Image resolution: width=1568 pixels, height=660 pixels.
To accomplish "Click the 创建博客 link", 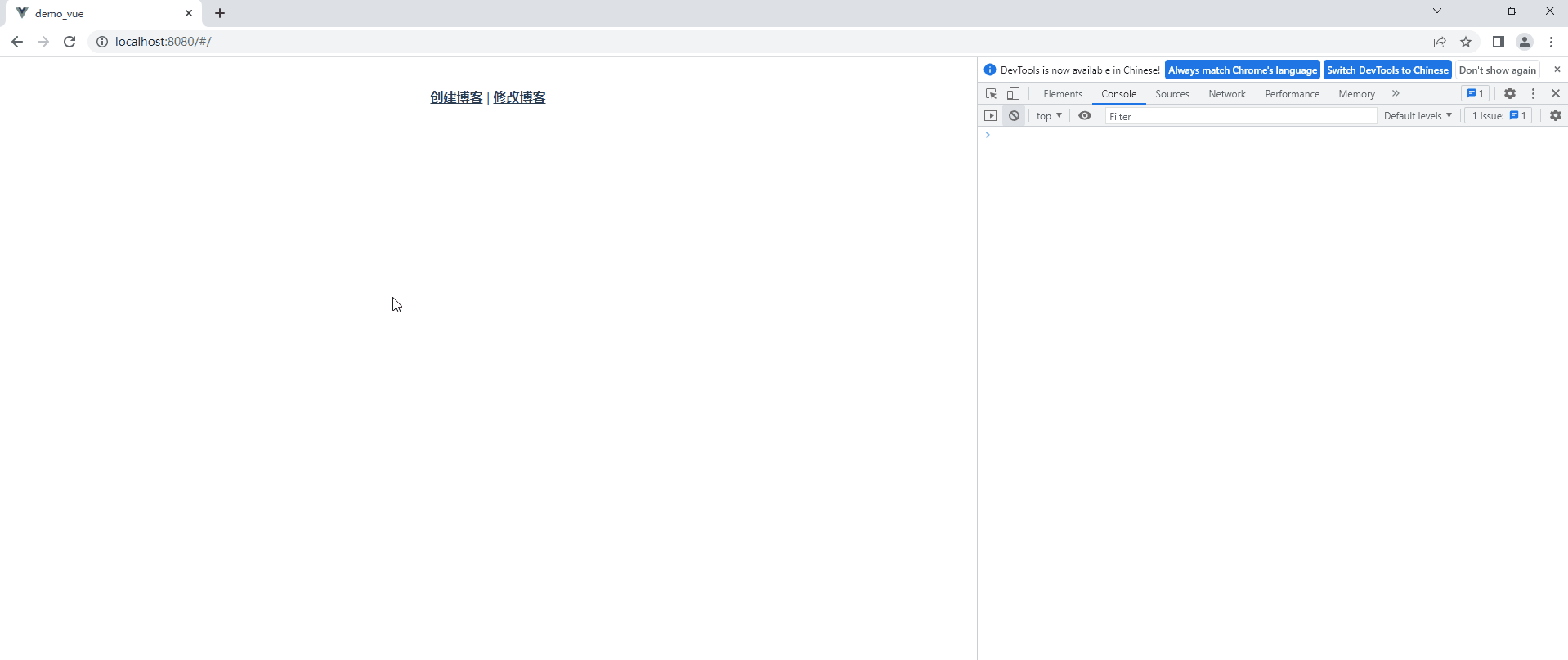I will click(456, 97).
